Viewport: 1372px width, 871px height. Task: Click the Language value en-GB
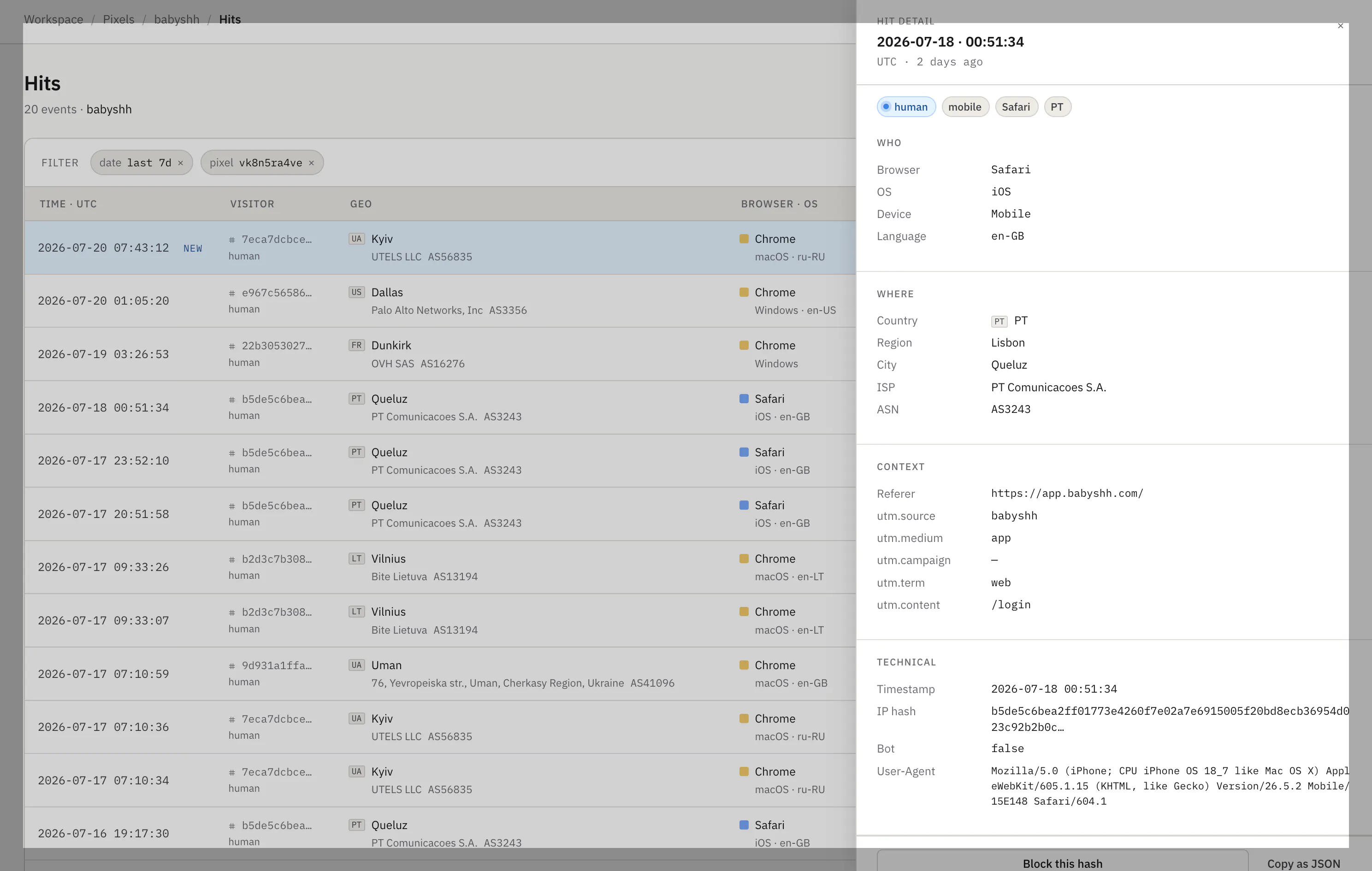1007,236
